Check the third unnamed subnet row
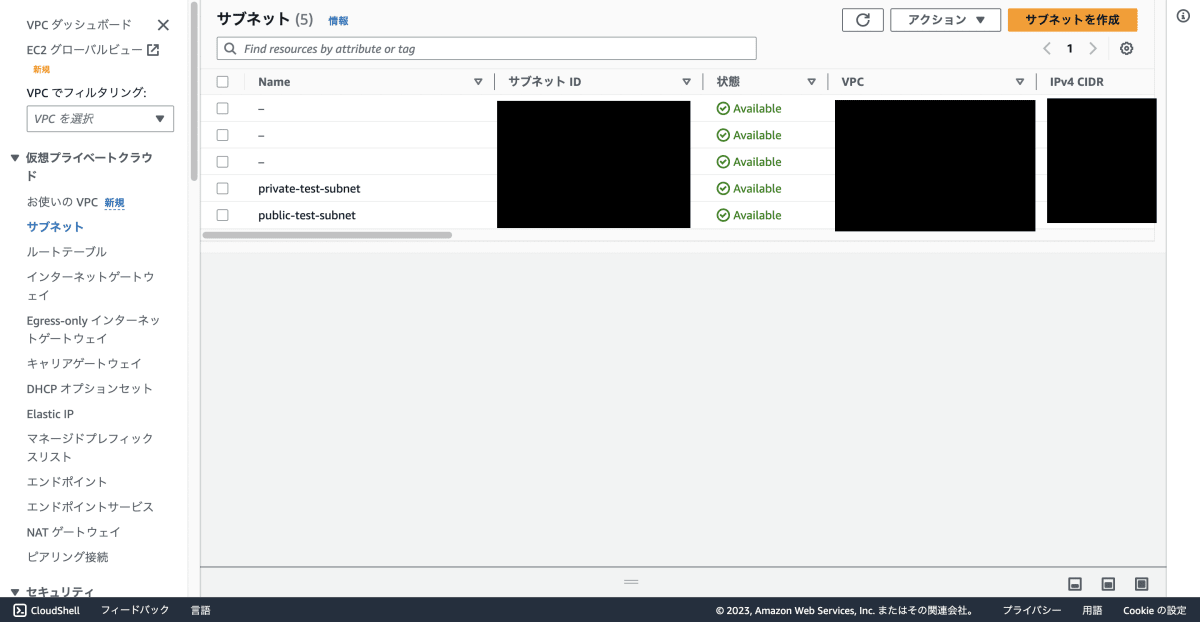1200x622 pixels. coord(222,161)
